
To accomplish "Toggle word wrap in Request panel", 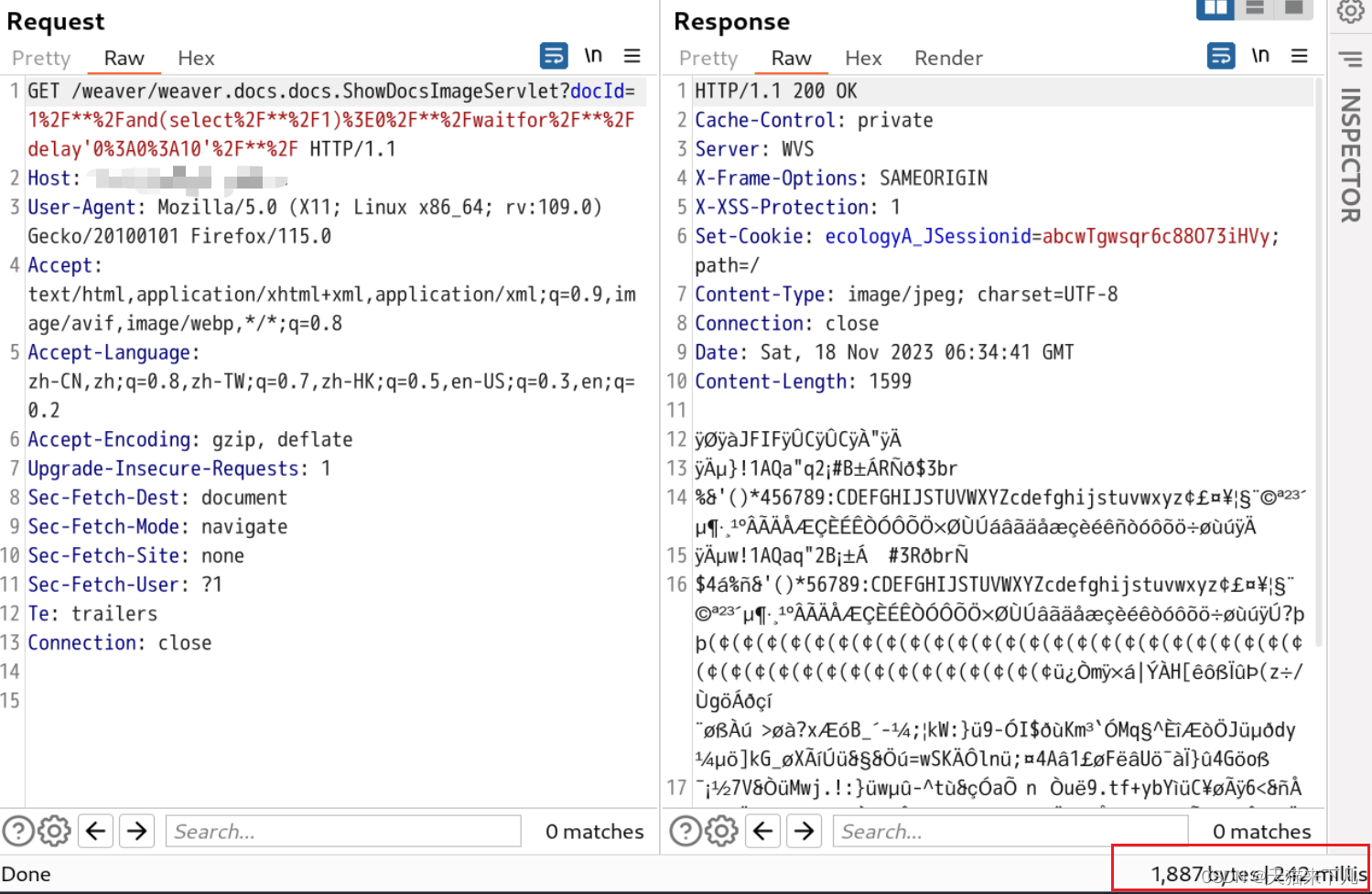I will tap(554, 56).
